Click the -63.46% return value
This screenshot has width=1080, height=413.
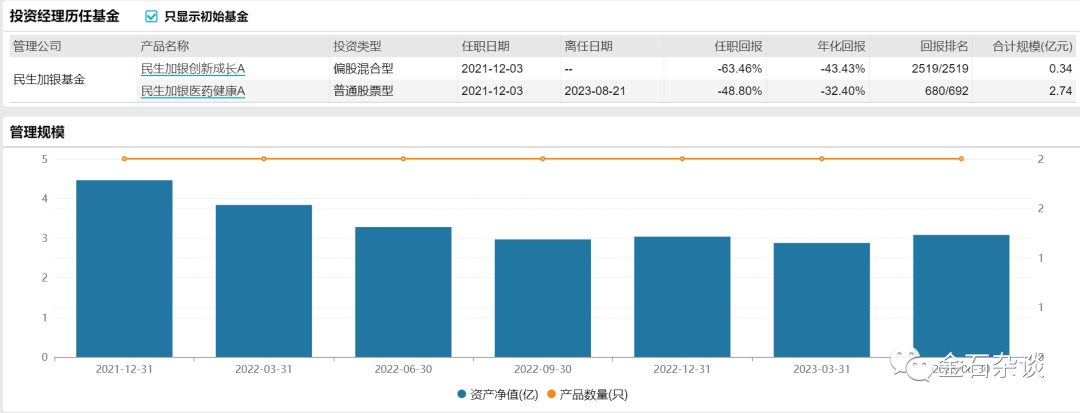(740, 68)
